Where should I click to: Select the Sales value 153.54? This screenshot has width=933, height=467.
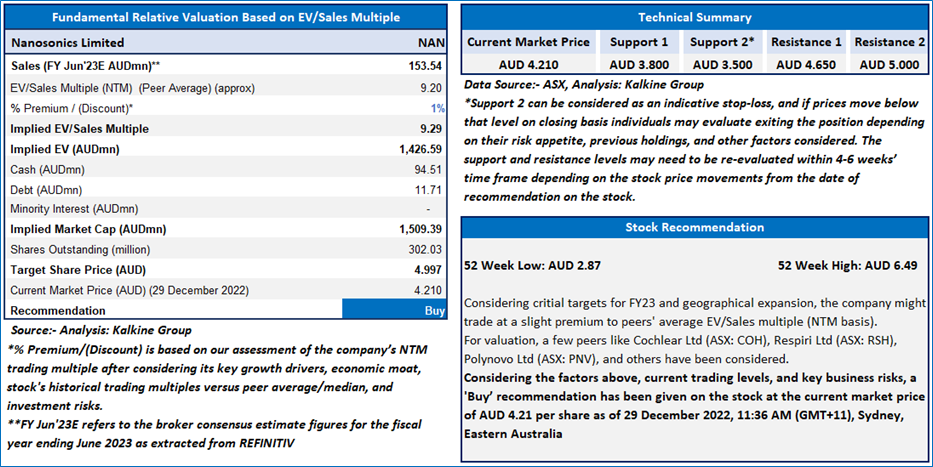[425, 65]
